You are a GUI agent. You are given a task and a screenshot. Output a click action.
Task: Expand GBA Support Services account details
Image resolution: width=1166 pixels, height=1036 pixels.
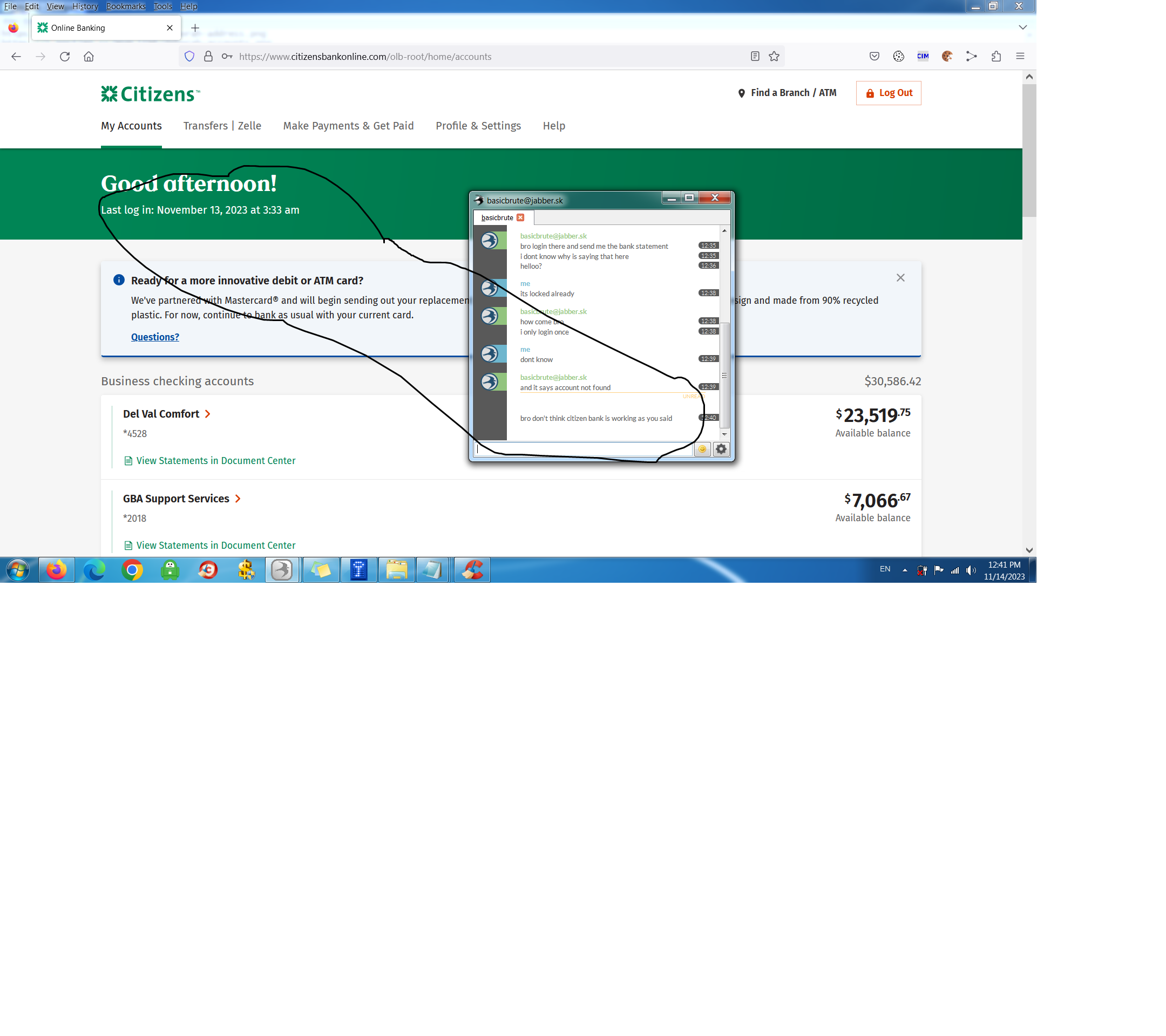[238, 499]
